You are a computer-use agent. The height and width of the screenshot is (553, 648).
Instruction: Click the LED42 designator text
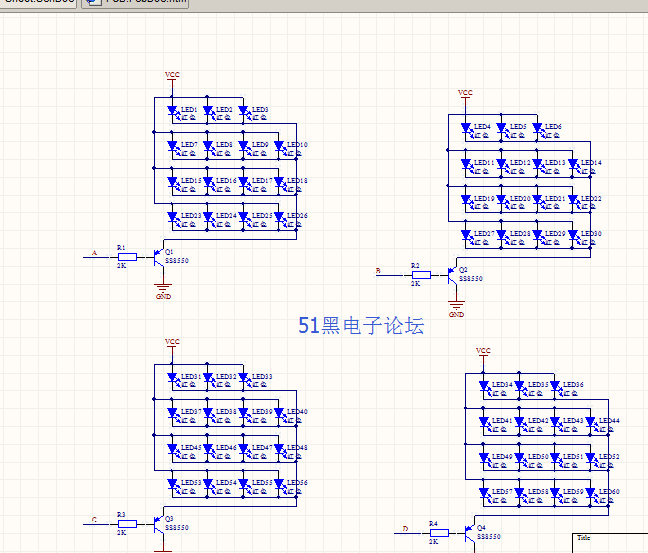coord(538,421)
